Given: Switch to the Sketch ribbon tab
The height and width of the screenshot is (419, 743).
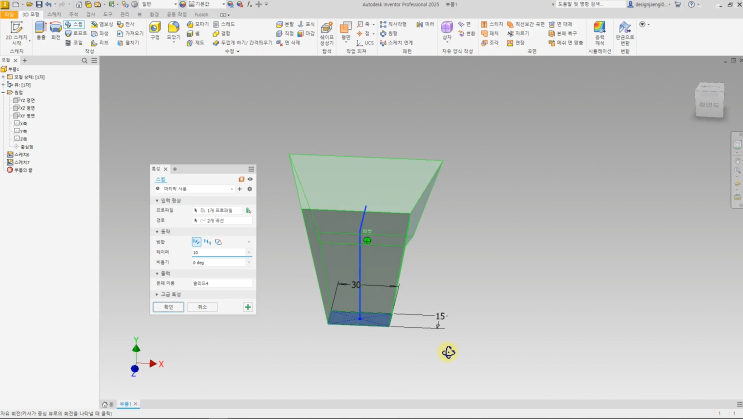Looking at the screenshot, I should coord(53,15).
